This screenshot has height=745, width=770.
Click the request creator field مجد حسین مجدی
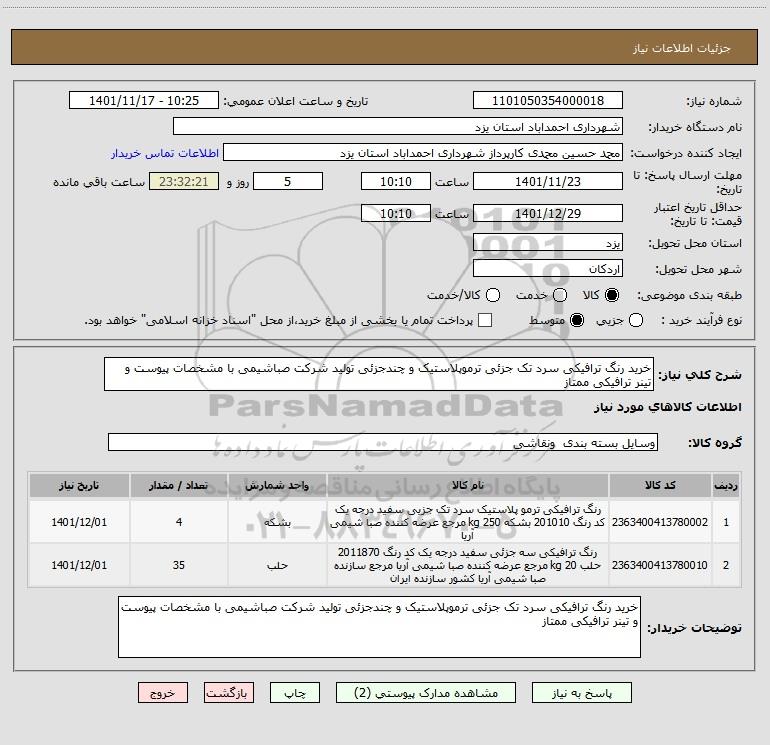click(423, 153)
